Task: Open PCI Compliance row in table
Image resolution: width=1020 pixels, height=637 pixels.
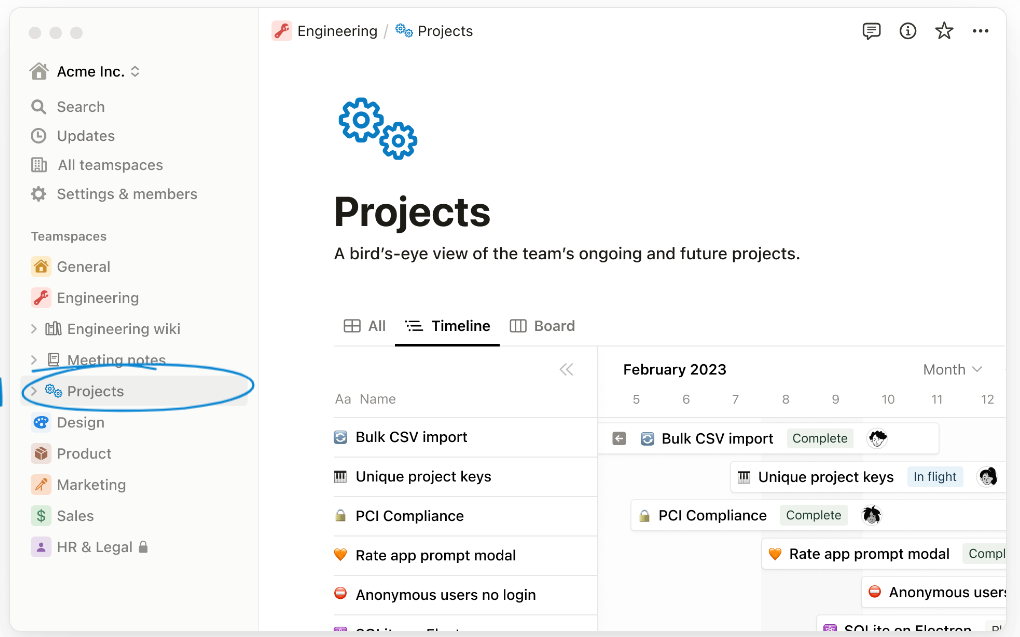Action: (465, 516)
